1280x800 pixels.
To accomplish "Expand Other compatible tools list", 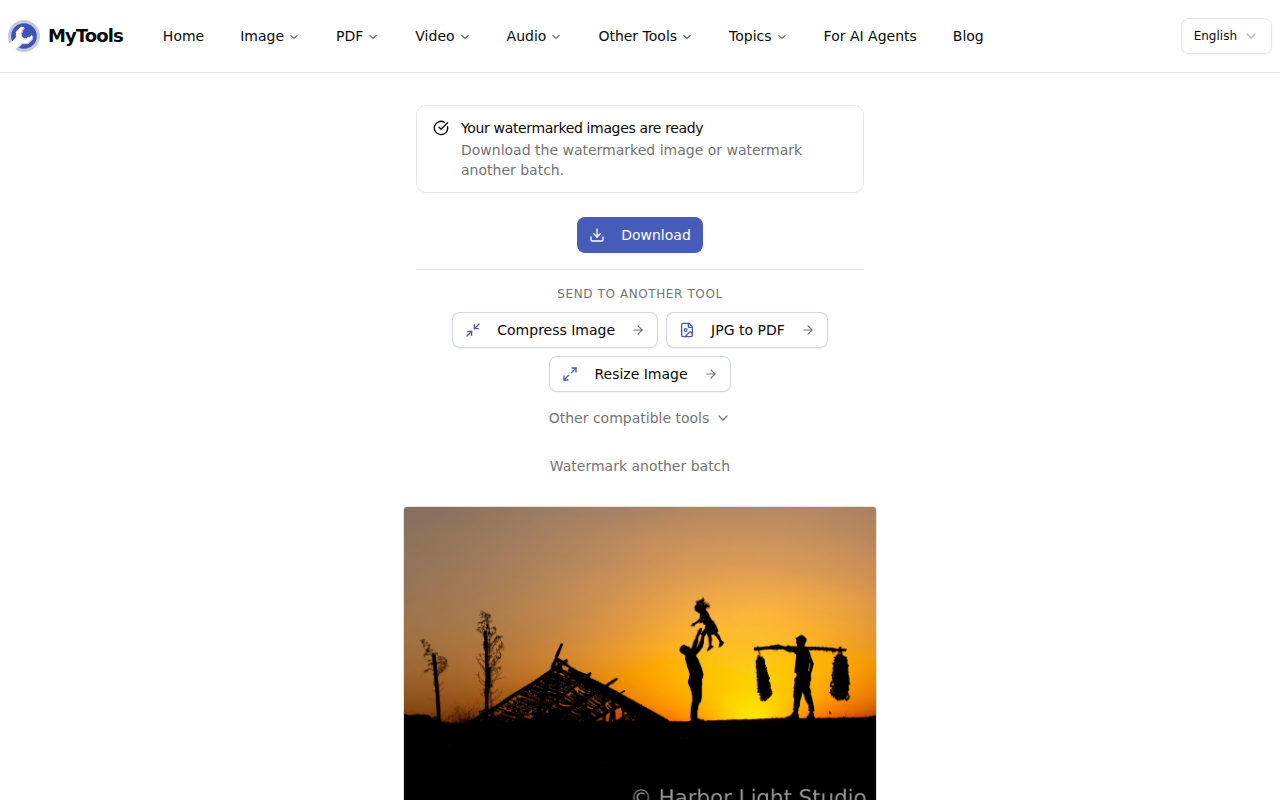I will pos(639,418).
